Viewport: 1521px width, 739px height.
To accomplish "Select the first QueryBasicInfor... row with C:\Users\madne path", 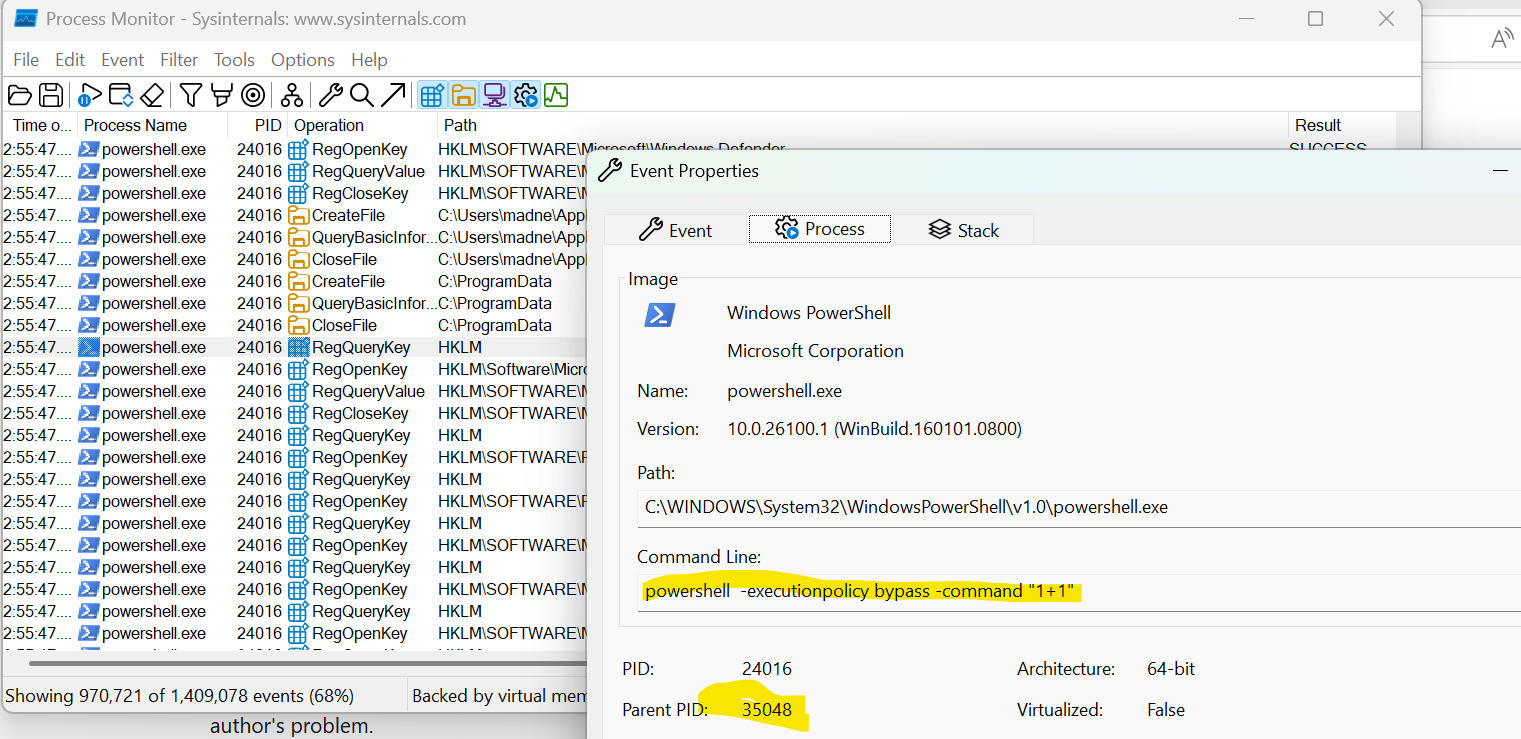I will pyautogui.click(x=294, y=237).
